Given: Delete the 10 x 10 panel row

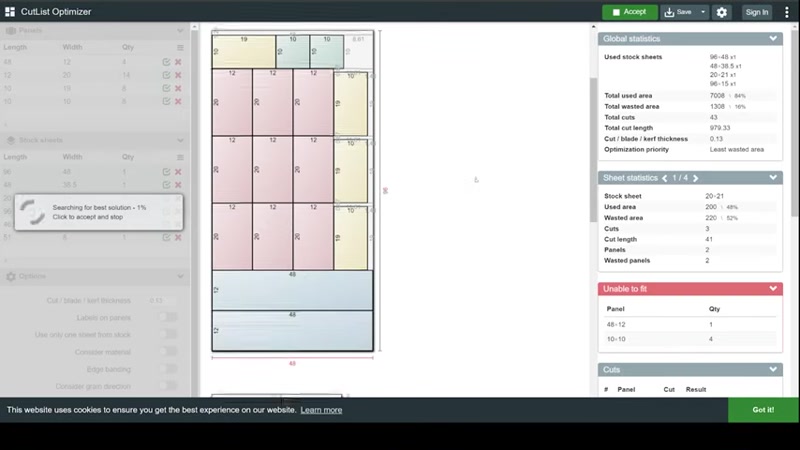Looking at the screenshot, I should point(178,101).
